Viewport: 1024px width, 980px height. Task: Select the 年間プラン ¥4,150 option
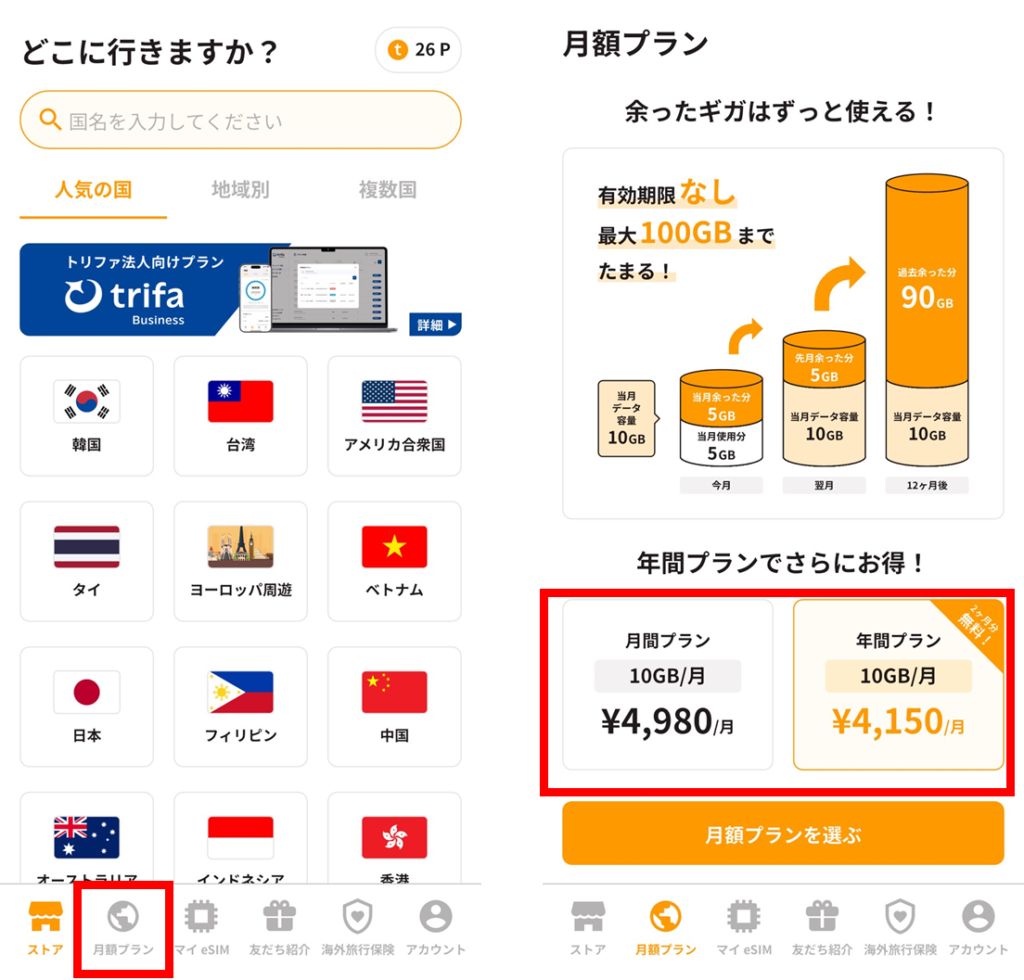tap(899, 685)
